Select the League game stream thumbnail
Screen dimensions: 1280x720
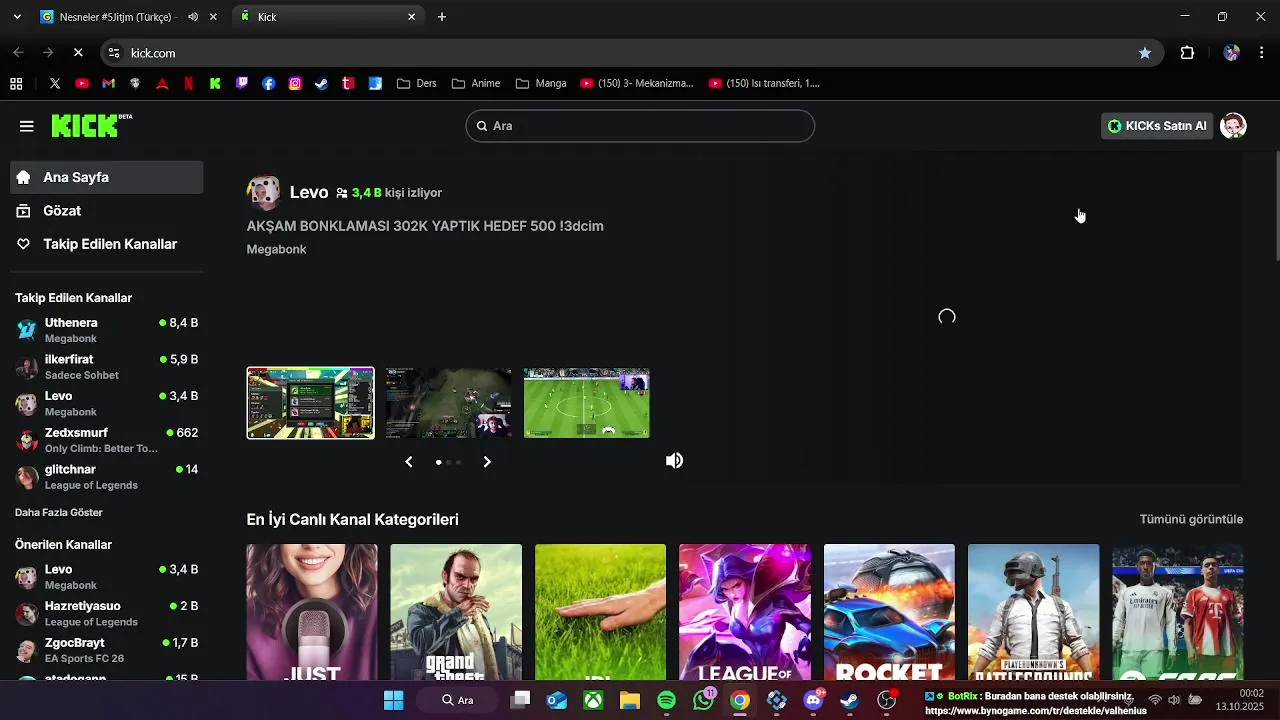448,403
